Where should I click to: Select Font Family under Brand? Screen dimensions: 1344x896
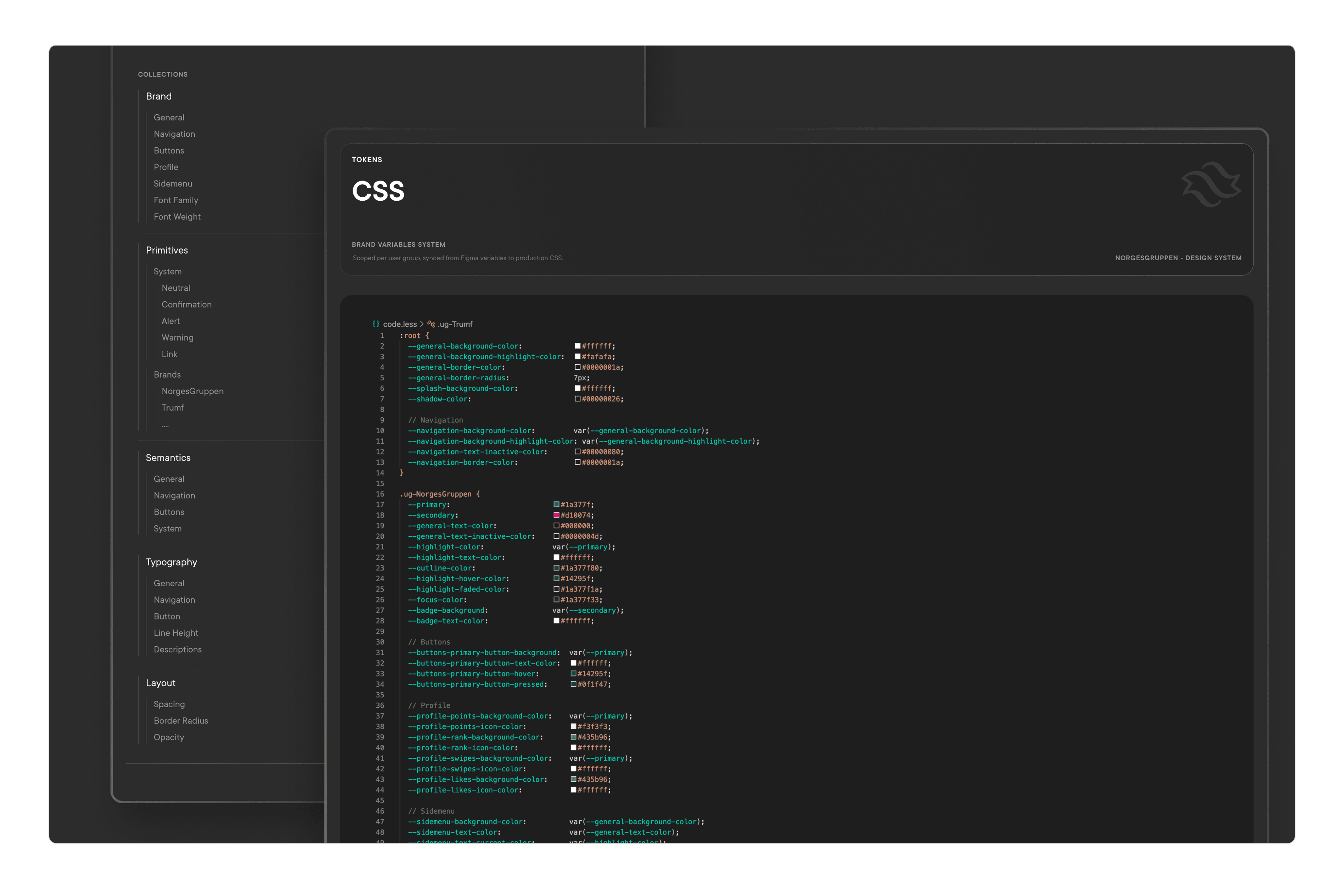pos(175,200)
